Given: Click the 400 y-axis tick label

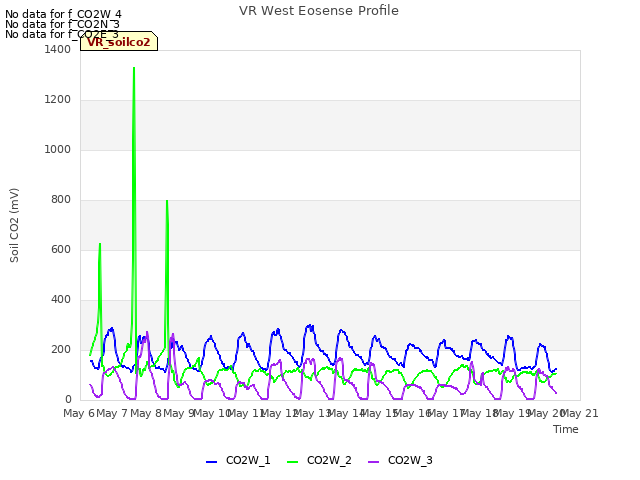Looking at the screenshot, I should [61, 300].
